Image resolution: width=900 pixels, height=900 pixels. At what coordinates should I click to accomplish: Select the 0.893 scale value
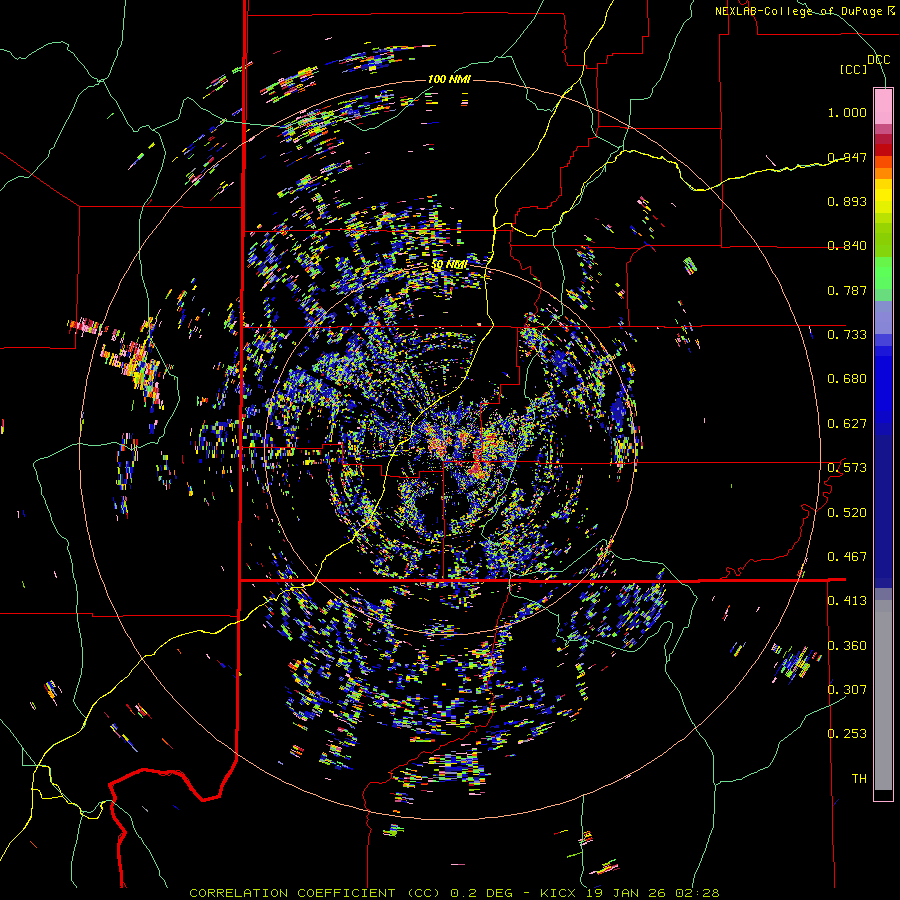point(847,201)
